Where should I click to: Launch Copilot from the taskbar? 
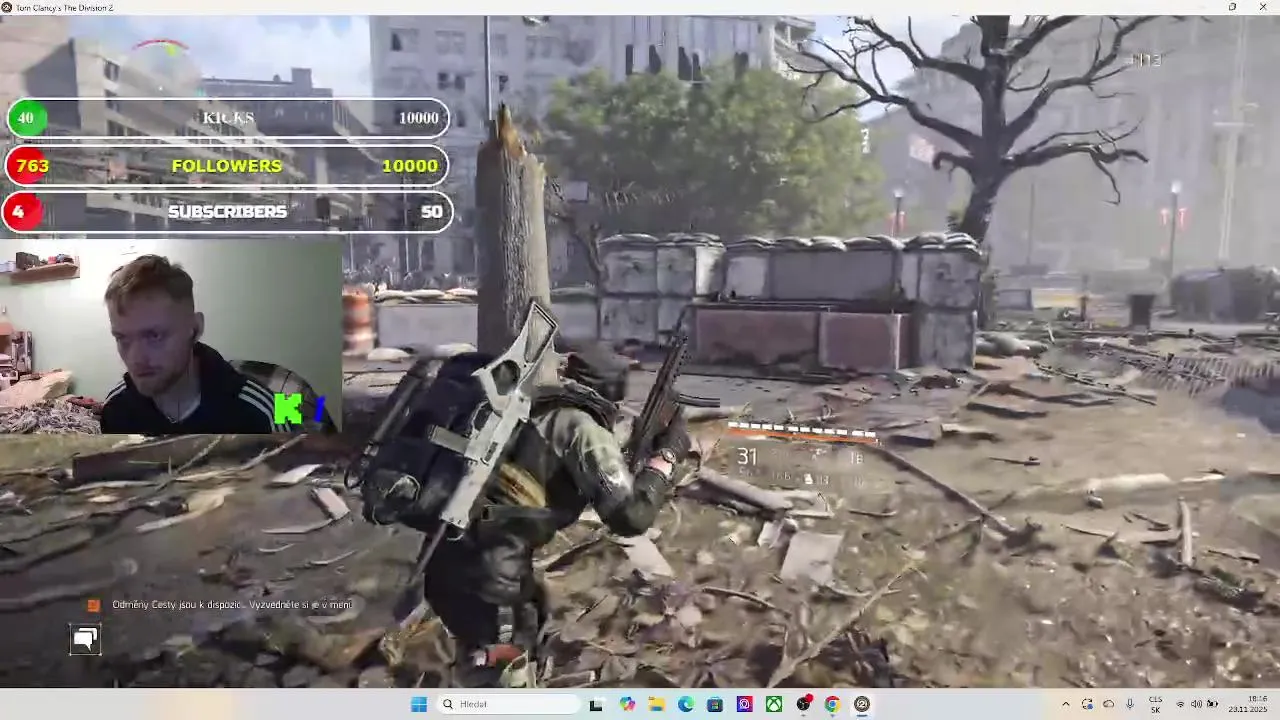point(627,704)
